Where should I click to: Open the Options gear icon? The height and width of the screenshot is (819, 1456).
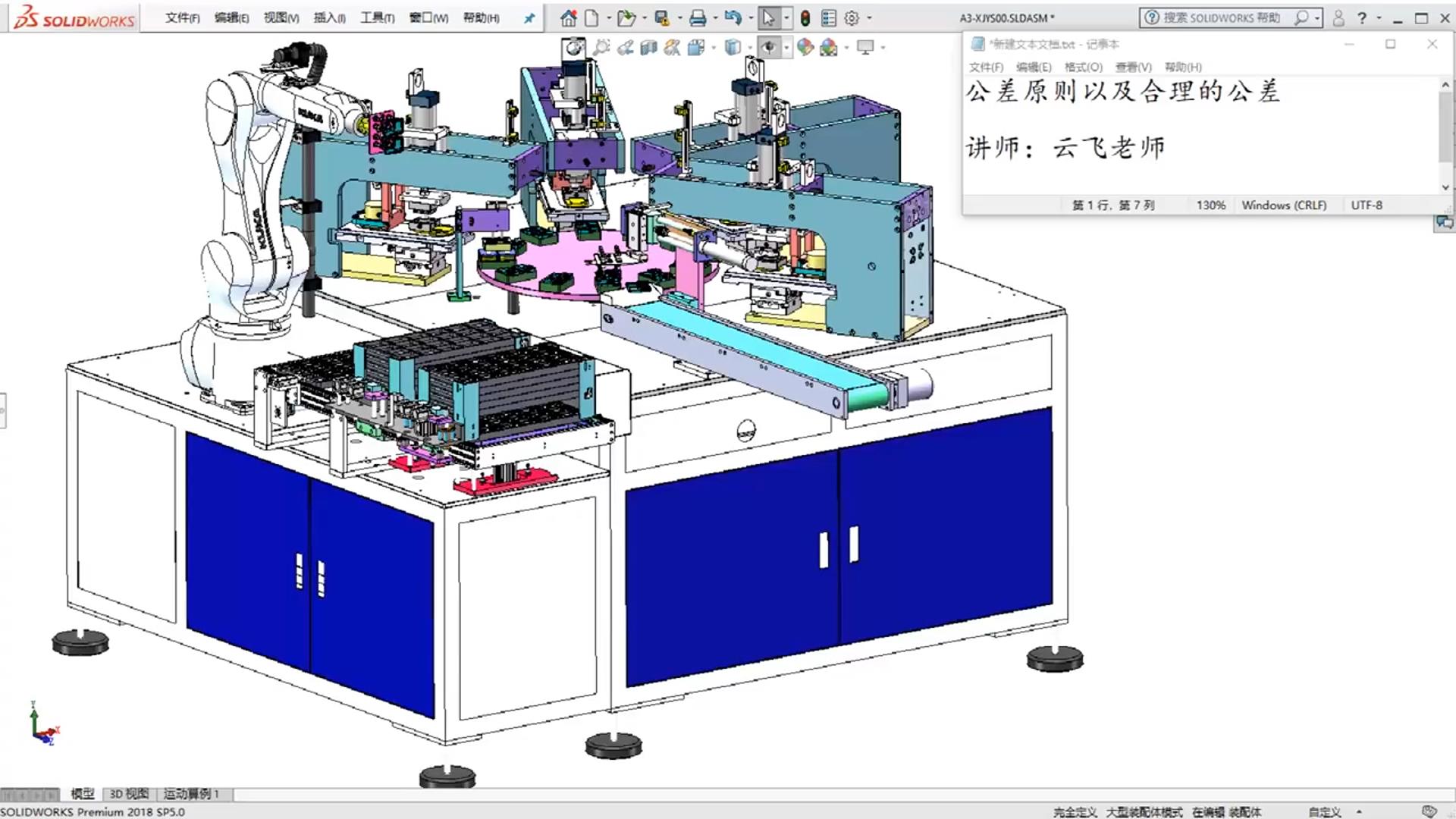pos(852,17)
